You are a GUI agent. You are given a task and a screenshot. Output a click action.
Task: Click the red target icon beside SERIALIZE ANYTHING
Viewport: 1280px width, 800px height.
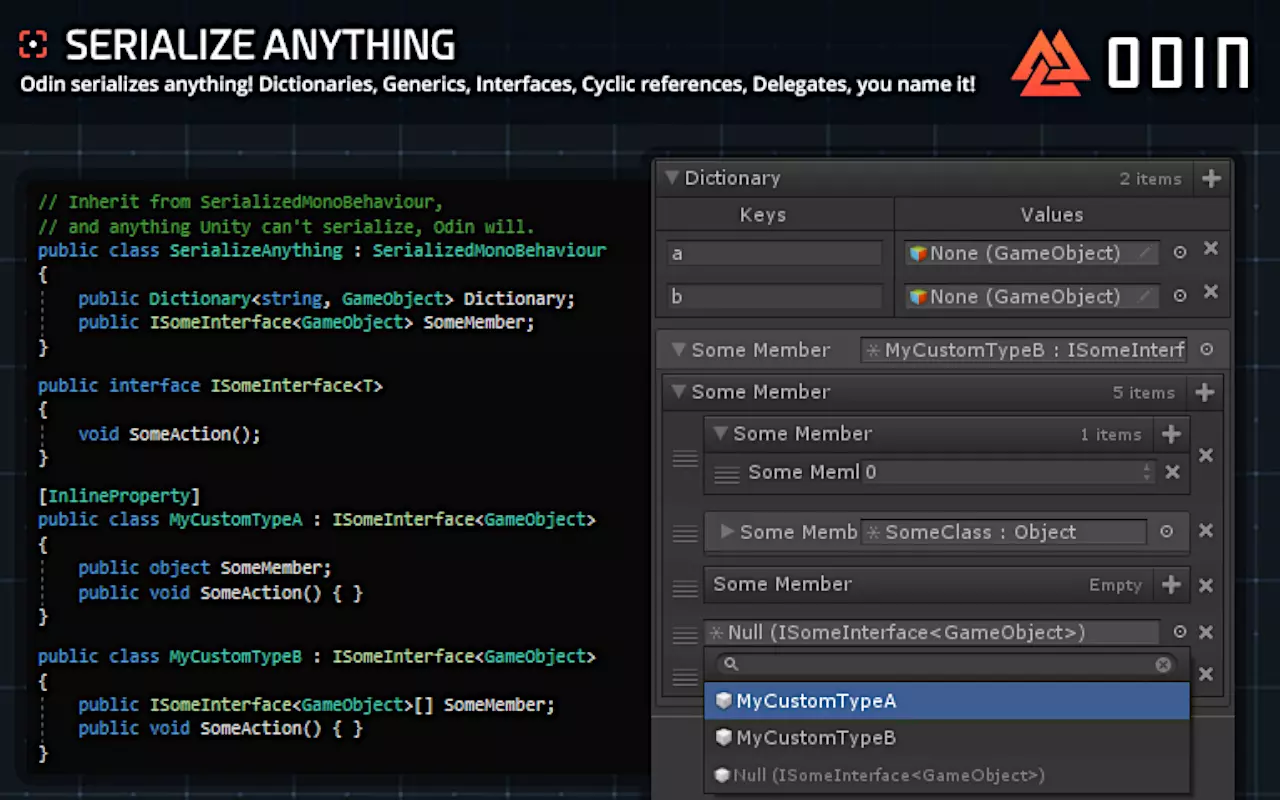34,44
